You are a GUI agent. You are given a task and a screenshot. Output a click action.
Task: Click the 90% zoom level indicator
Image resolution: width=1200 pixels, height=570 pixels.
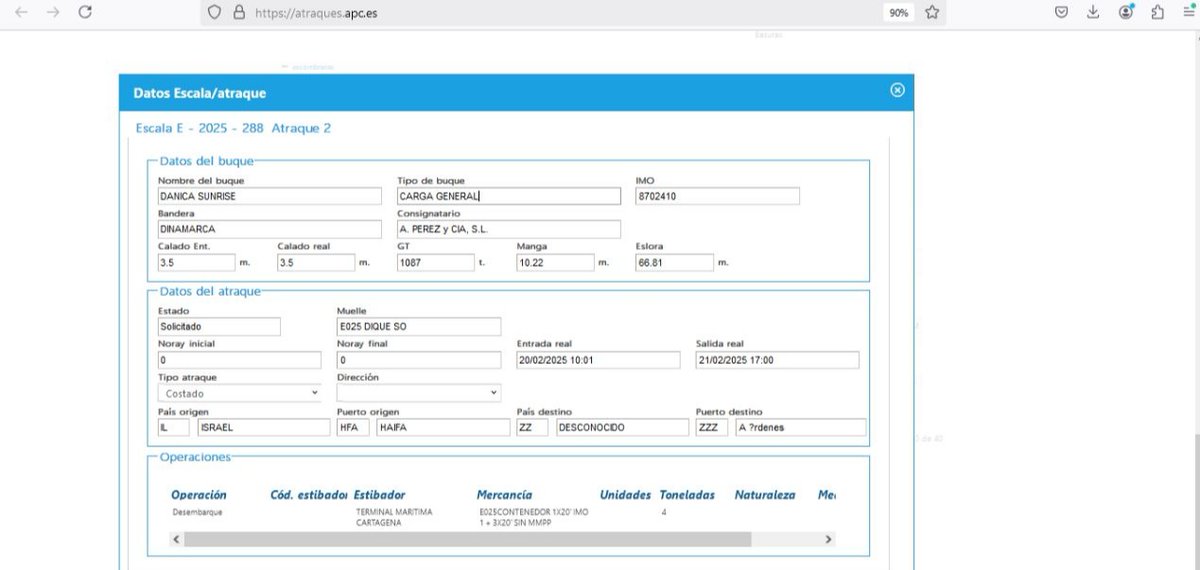[898, 13]
